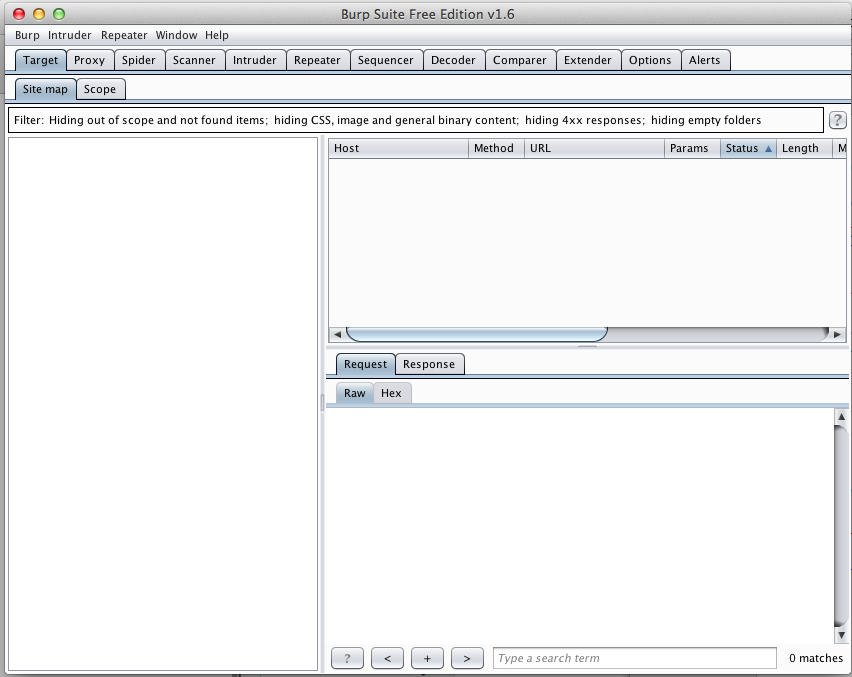This screenshot has width=852, height=677.
Task: Sort table by Status column
Action: point(747,148)
